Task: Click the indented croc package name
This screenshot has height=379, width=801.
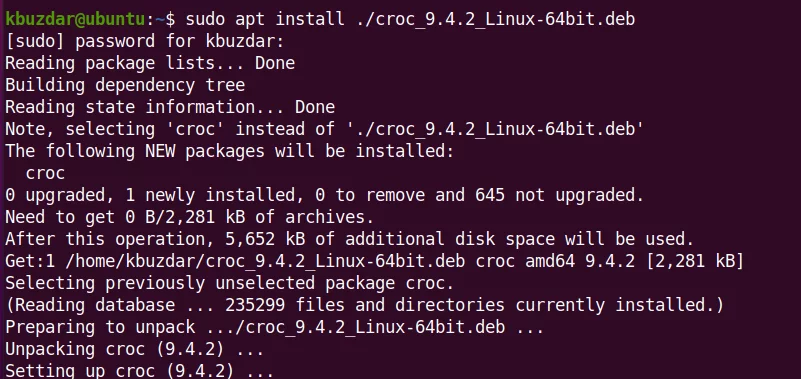Action: 45,174
